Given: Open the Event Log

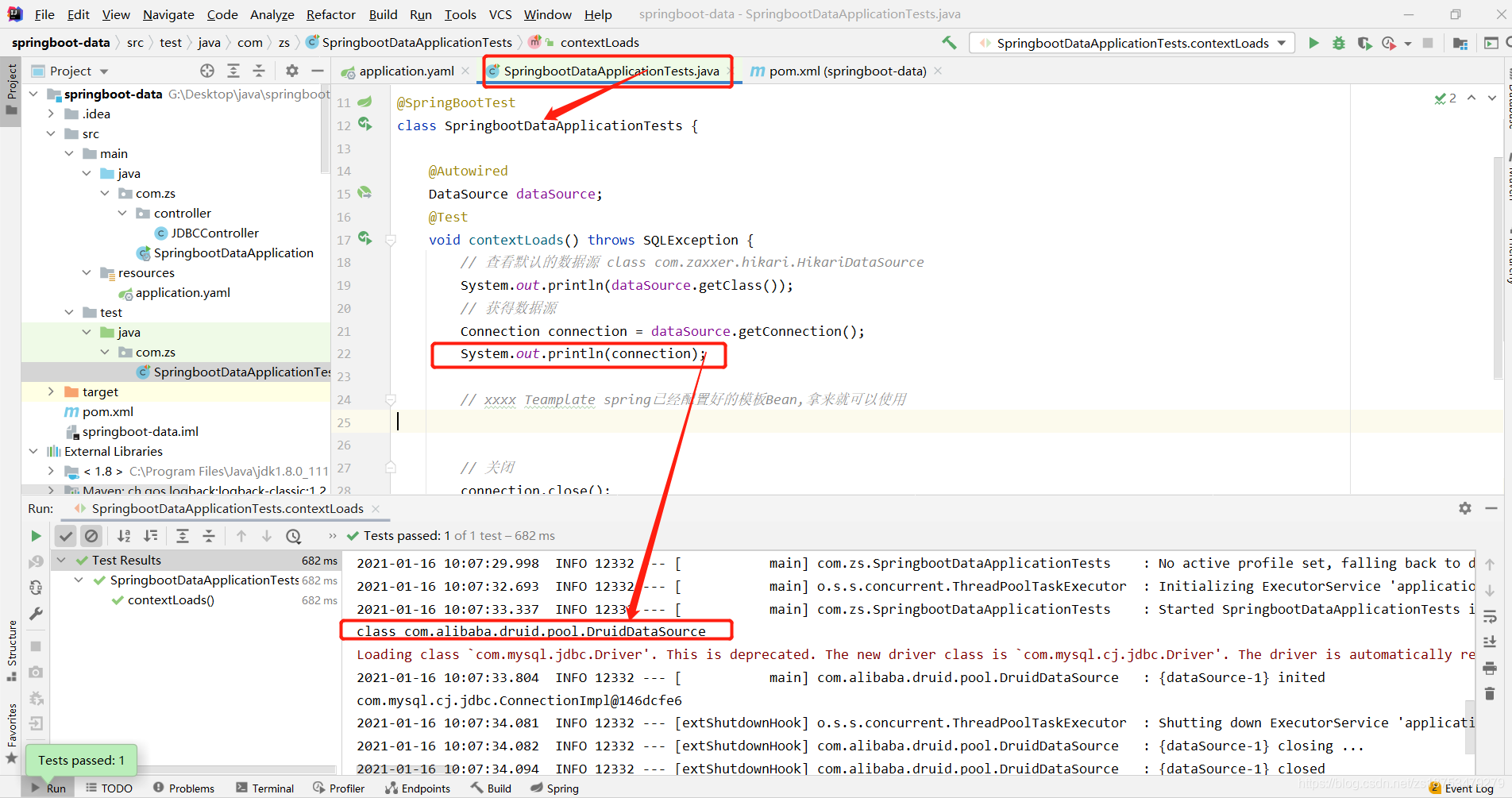Looking at the screenshot, I should [1461, 788].
